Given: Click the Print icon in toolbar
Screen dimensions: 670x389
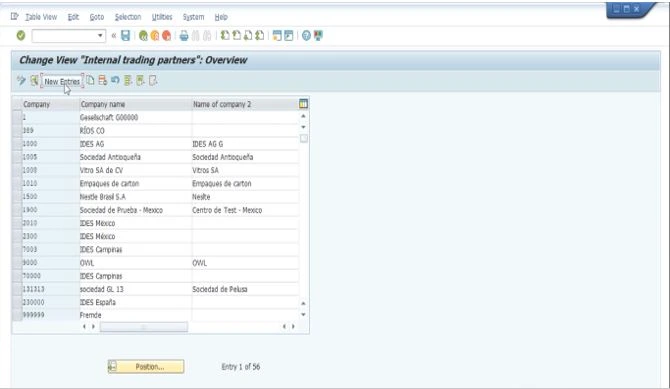Looking at the screenshot, I should (184, 35).
